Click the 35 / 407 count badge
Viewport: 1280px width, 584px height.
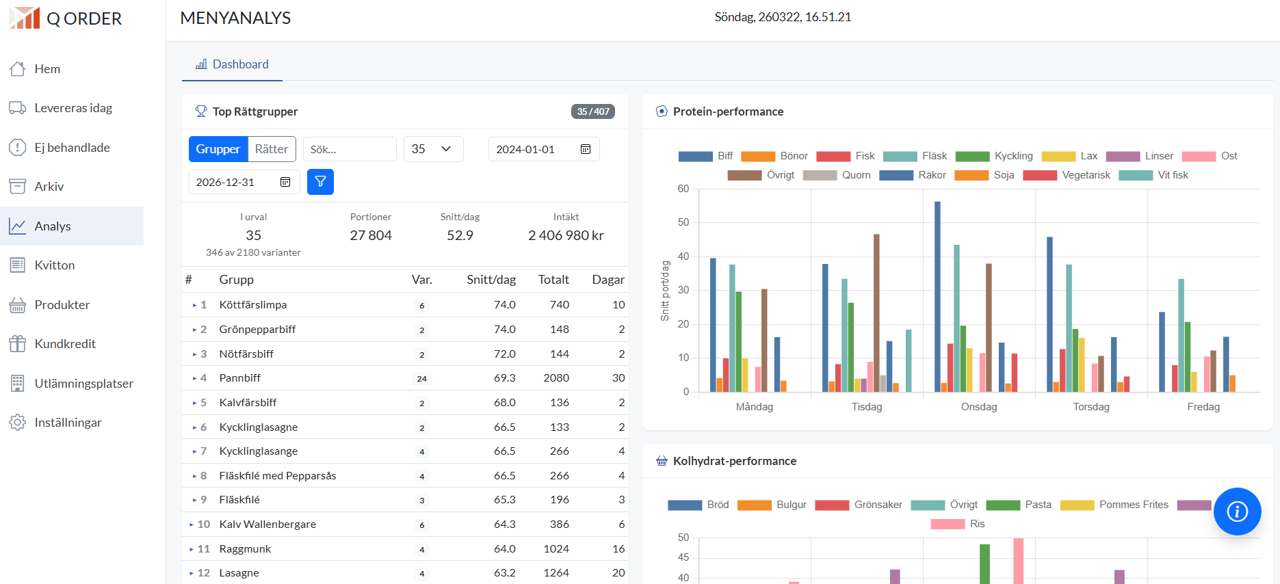[x=593, y=112]
